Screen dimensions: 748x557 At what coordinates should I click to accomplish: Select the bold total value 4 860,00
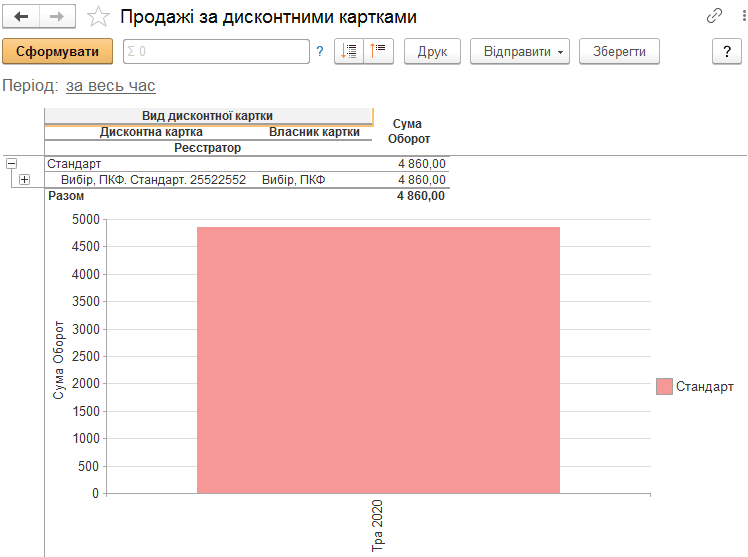[x=421, y=196]
